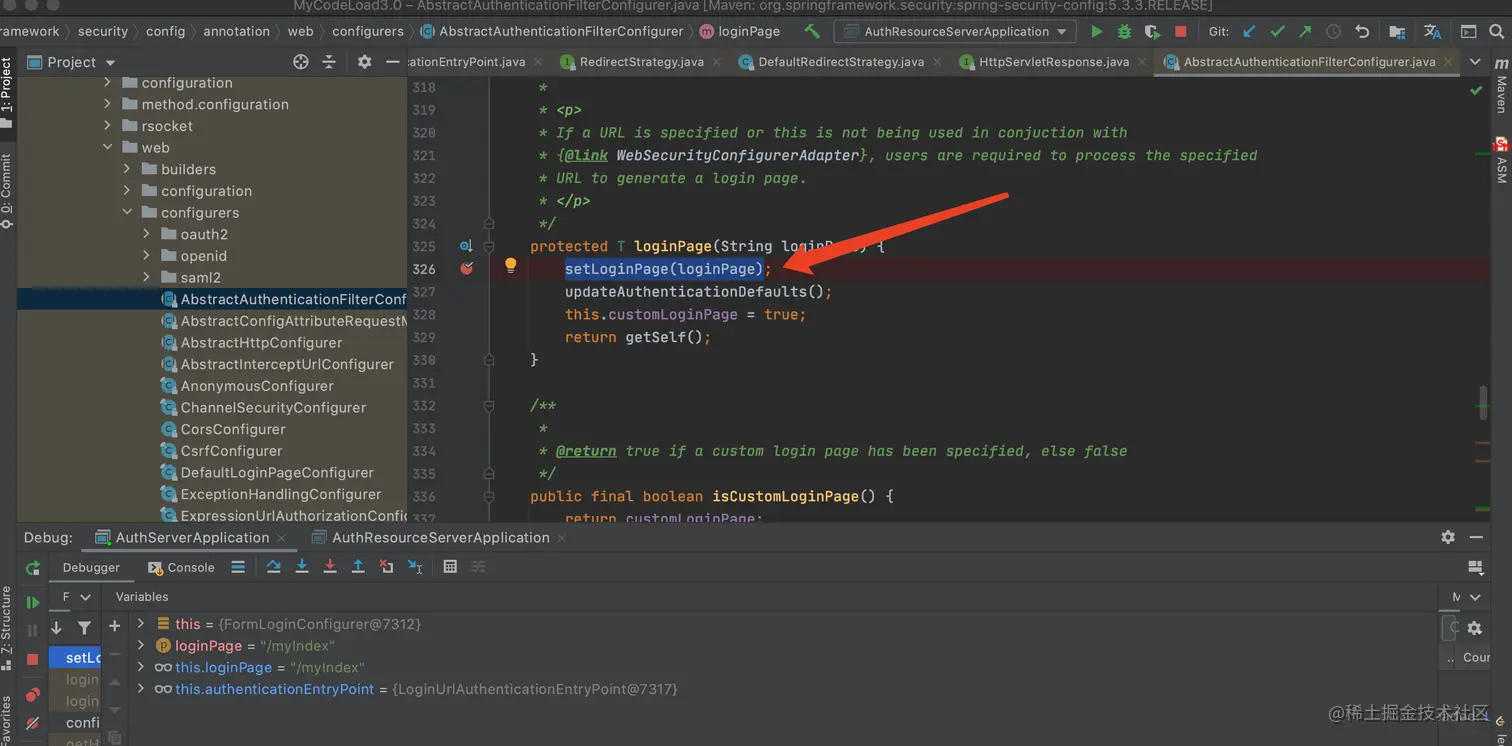The width and height of the screenshot is (1512, 746).
Task: Run with coverage from the toolbar
Action: coord(1152,31)
